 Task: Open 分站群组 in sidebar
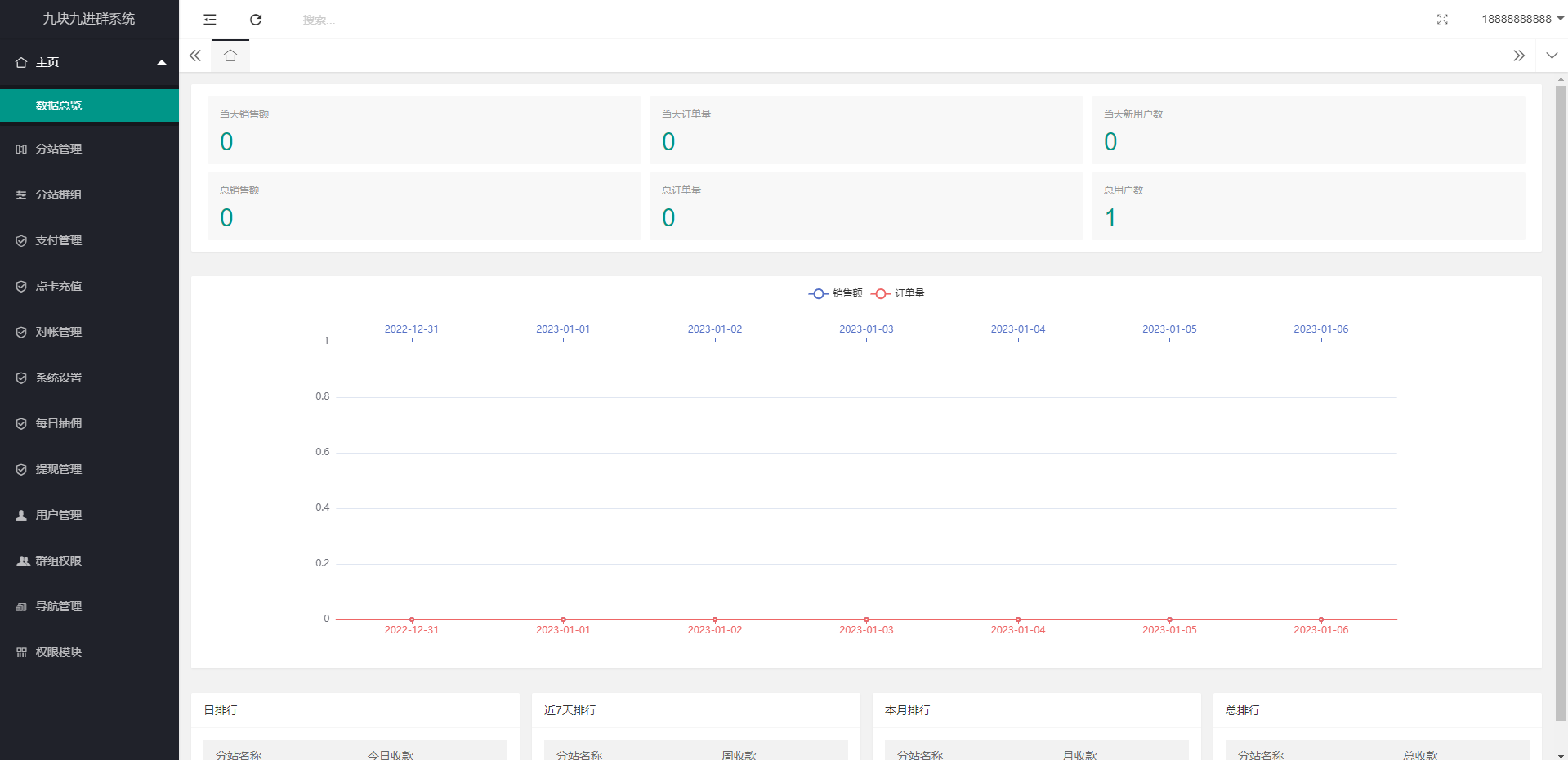coord(89,194)
